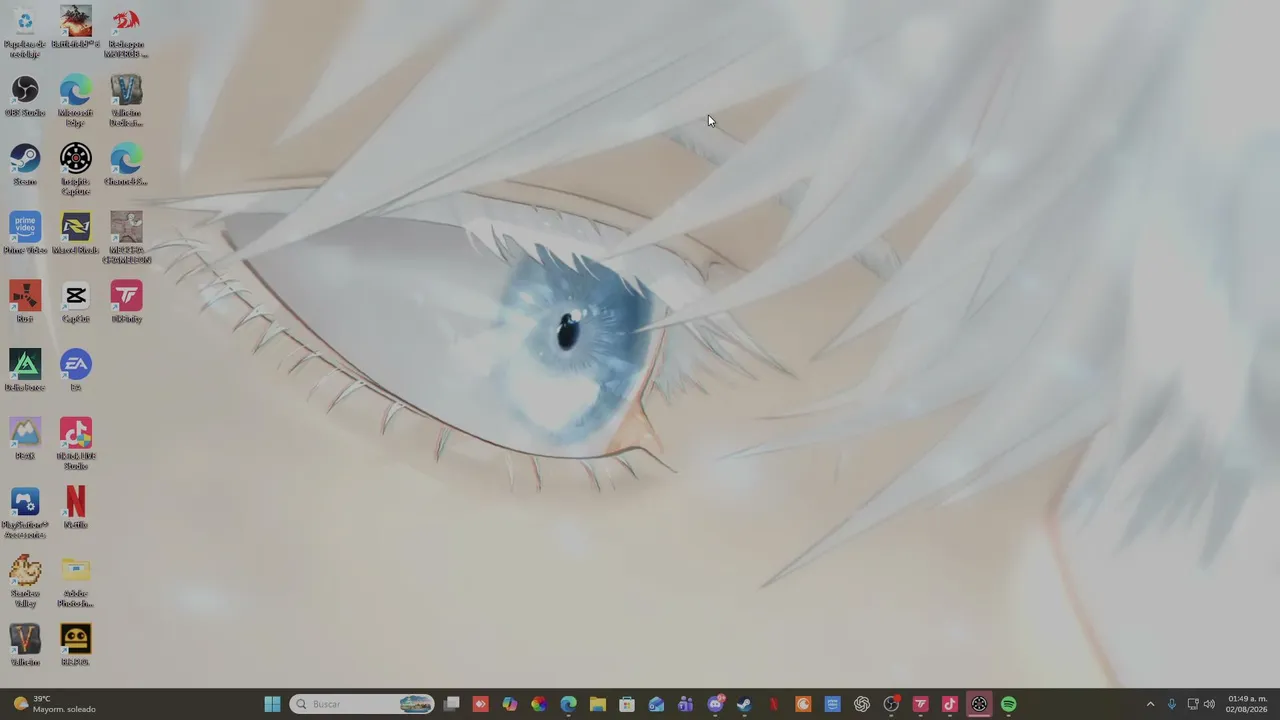
Task: Open the Redragon desktop shortcut
Action: pos(126,32)
